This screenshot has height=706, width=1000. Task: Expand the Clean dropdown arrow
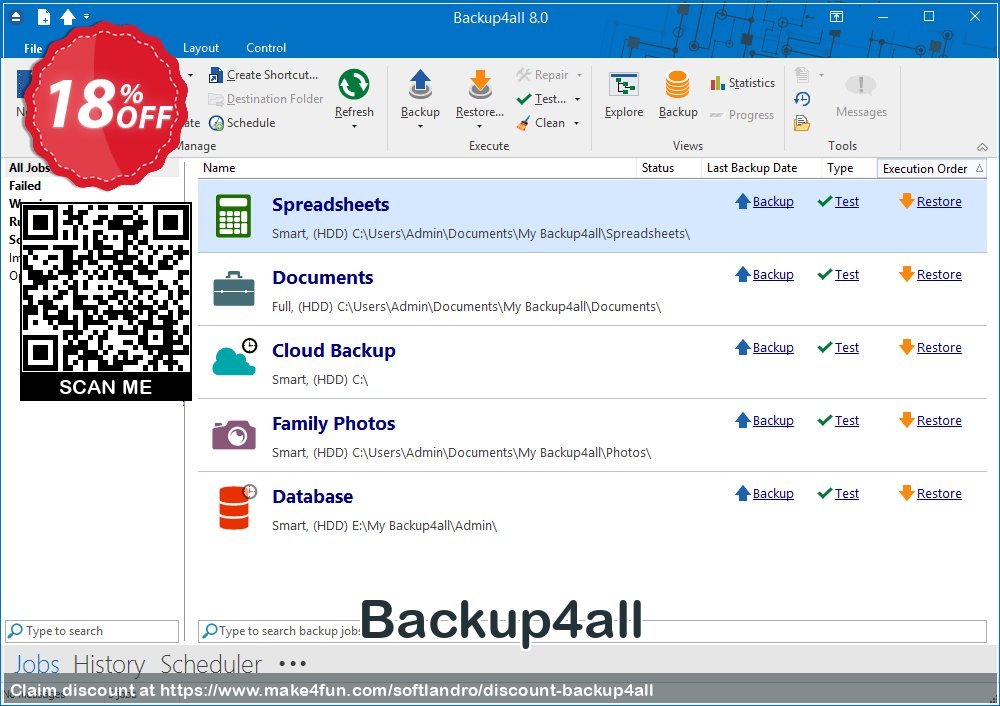[x=577, y=123]
